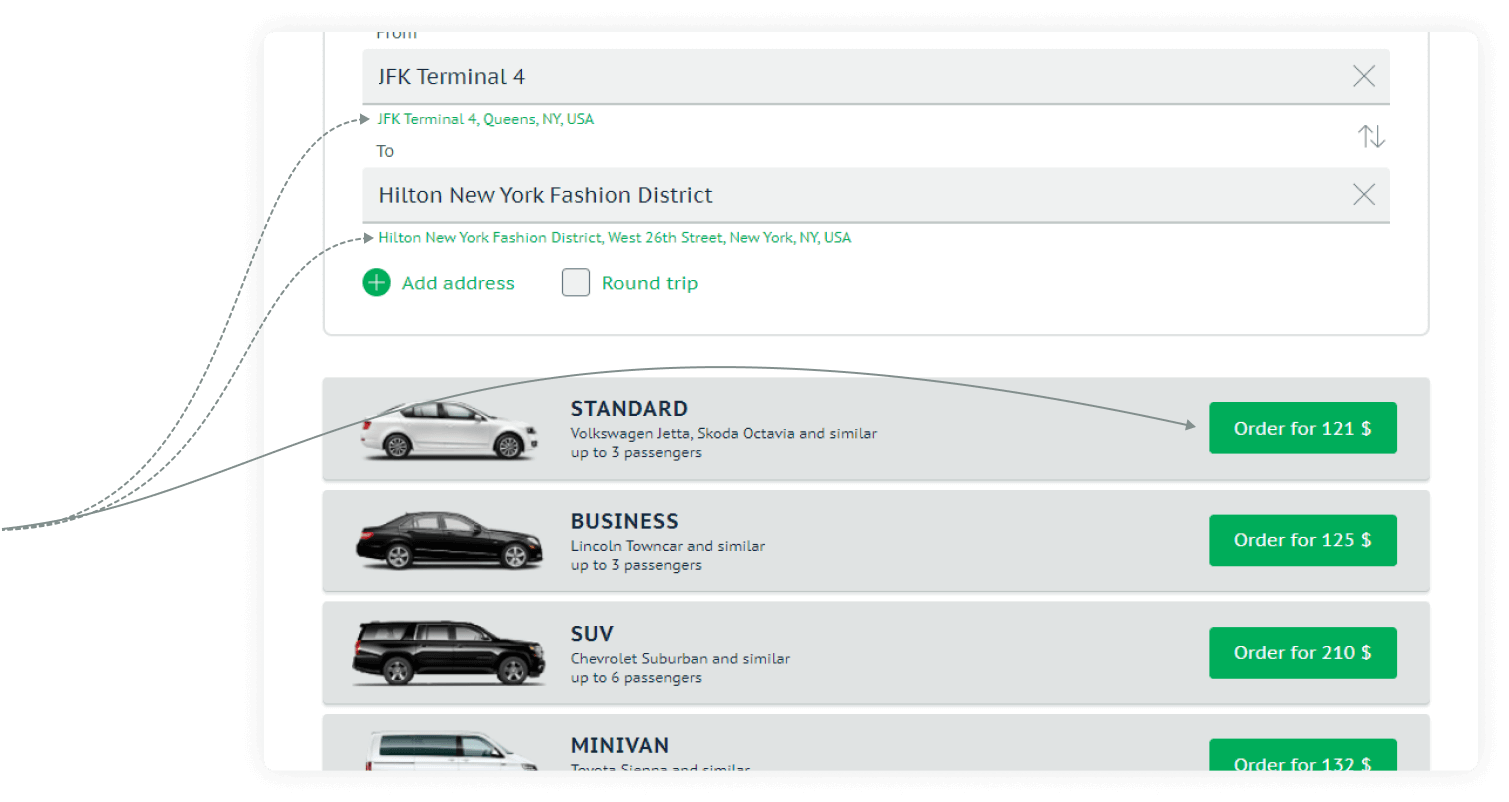Order the STANDARD car for 121 $

click(1302, 427)
